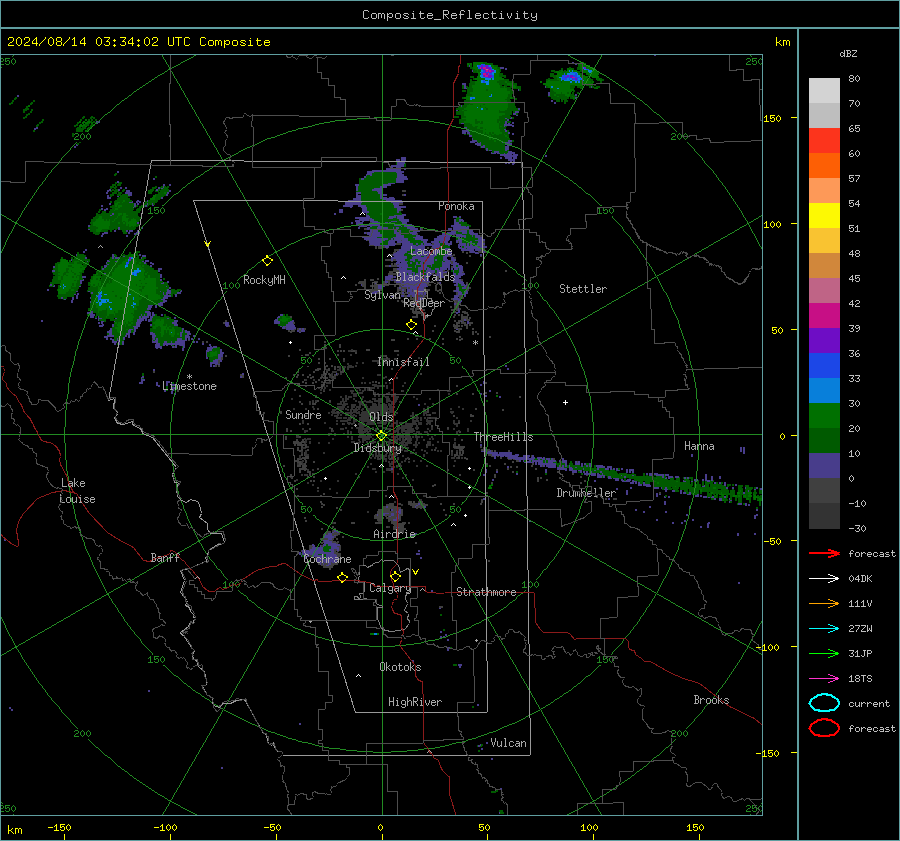Select the yellow 54 dBZ color swatch
This screenshot has height=841, width=900.
point(824,215)
